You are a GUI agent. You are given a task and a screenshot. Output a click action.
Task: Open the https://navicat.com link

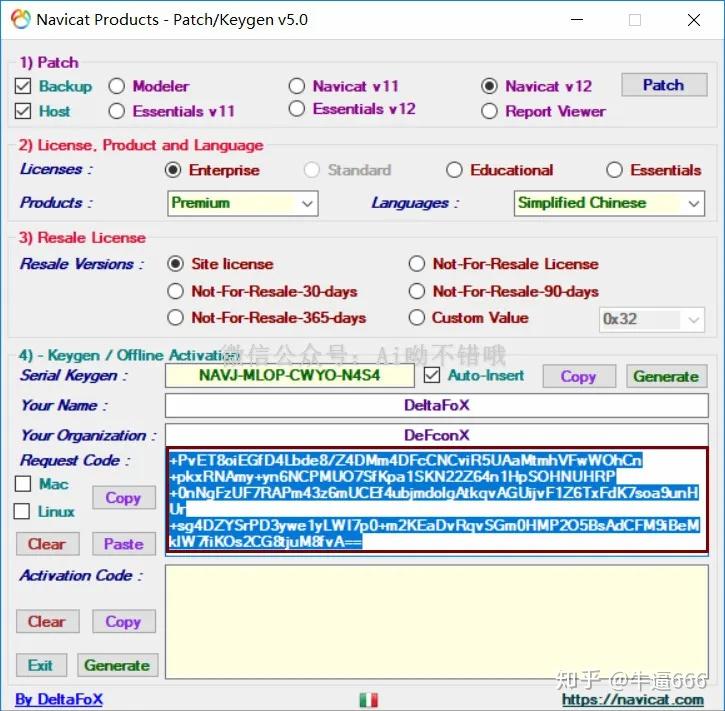pyautogui.click(x=633, y=700)
